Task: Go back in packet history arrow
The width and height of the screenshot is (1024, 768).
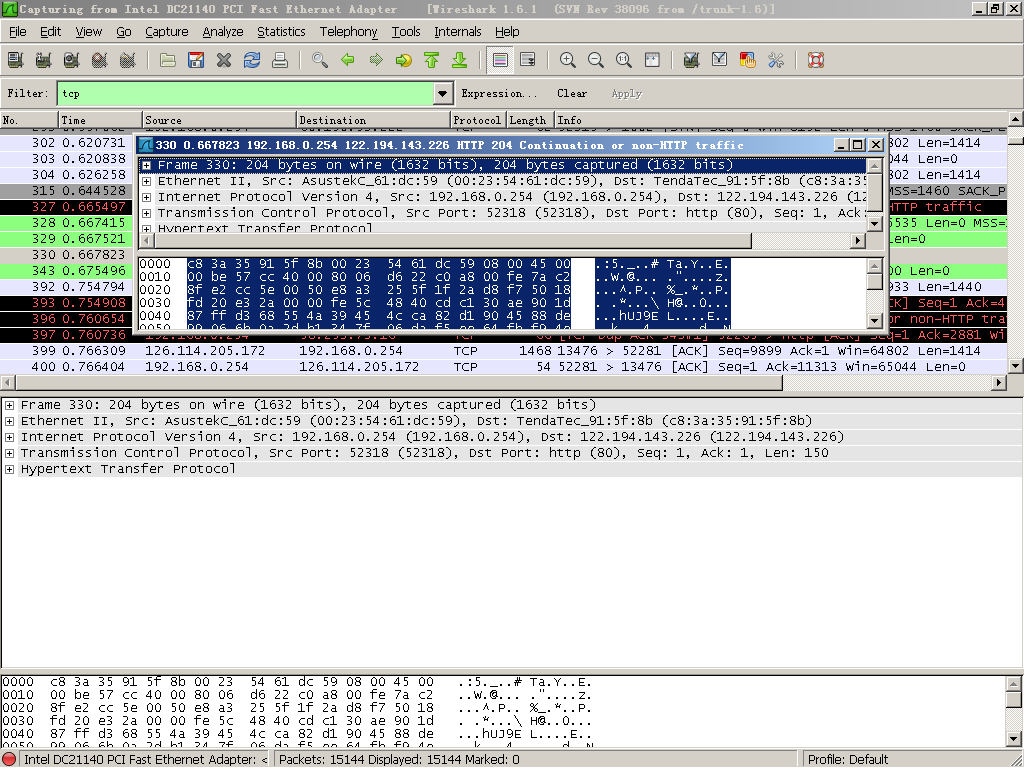Action: [x=347, y=60]
